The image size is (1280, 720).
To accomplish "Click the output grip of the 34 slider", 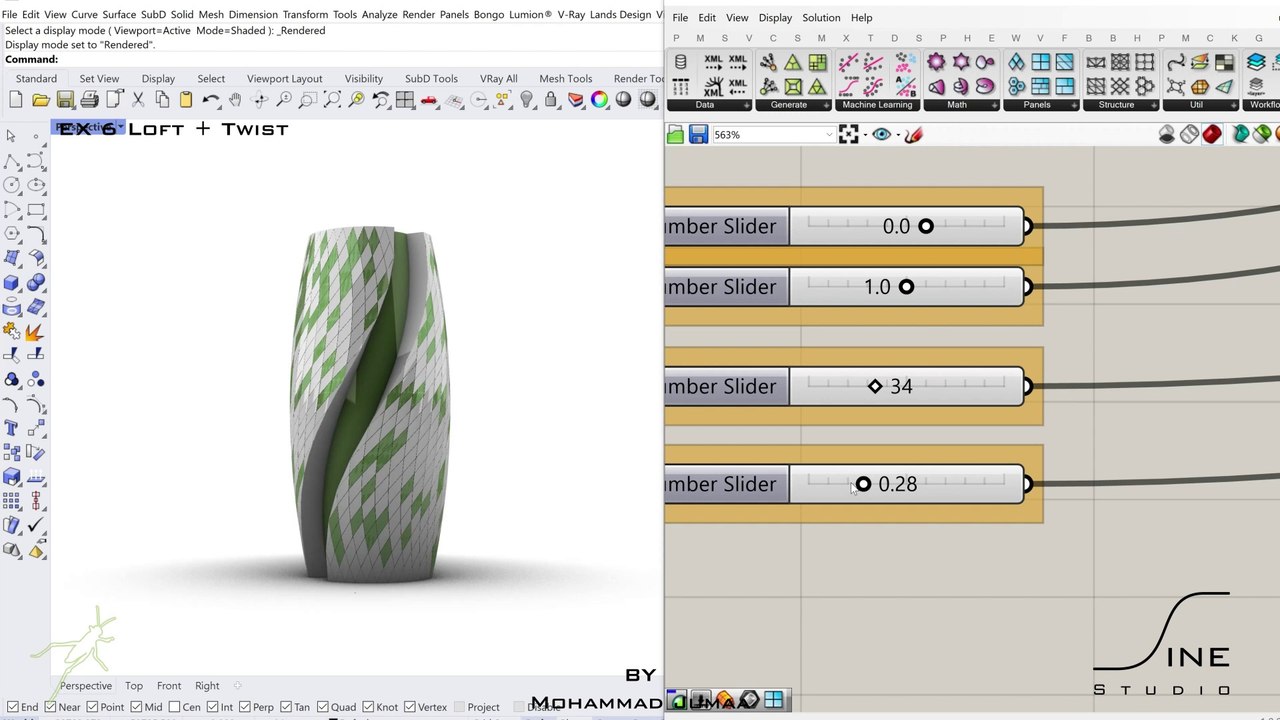I will [x=1028, y=387].
